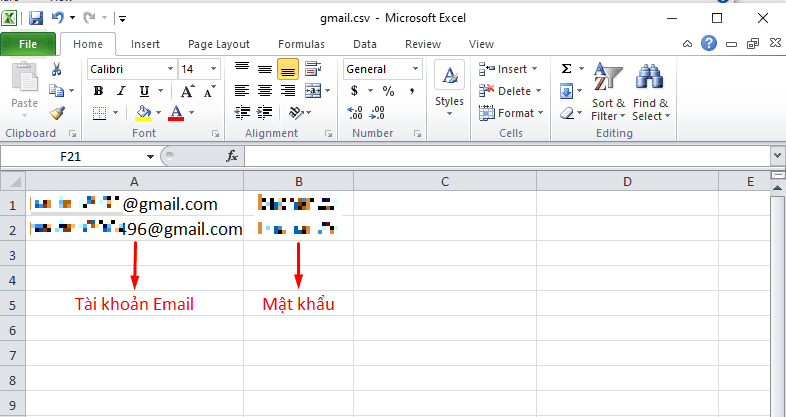Image resolution: width=786 pixels, height=417 pixels.
Task: Toggle Bold formatting
Action: point(98,91)
